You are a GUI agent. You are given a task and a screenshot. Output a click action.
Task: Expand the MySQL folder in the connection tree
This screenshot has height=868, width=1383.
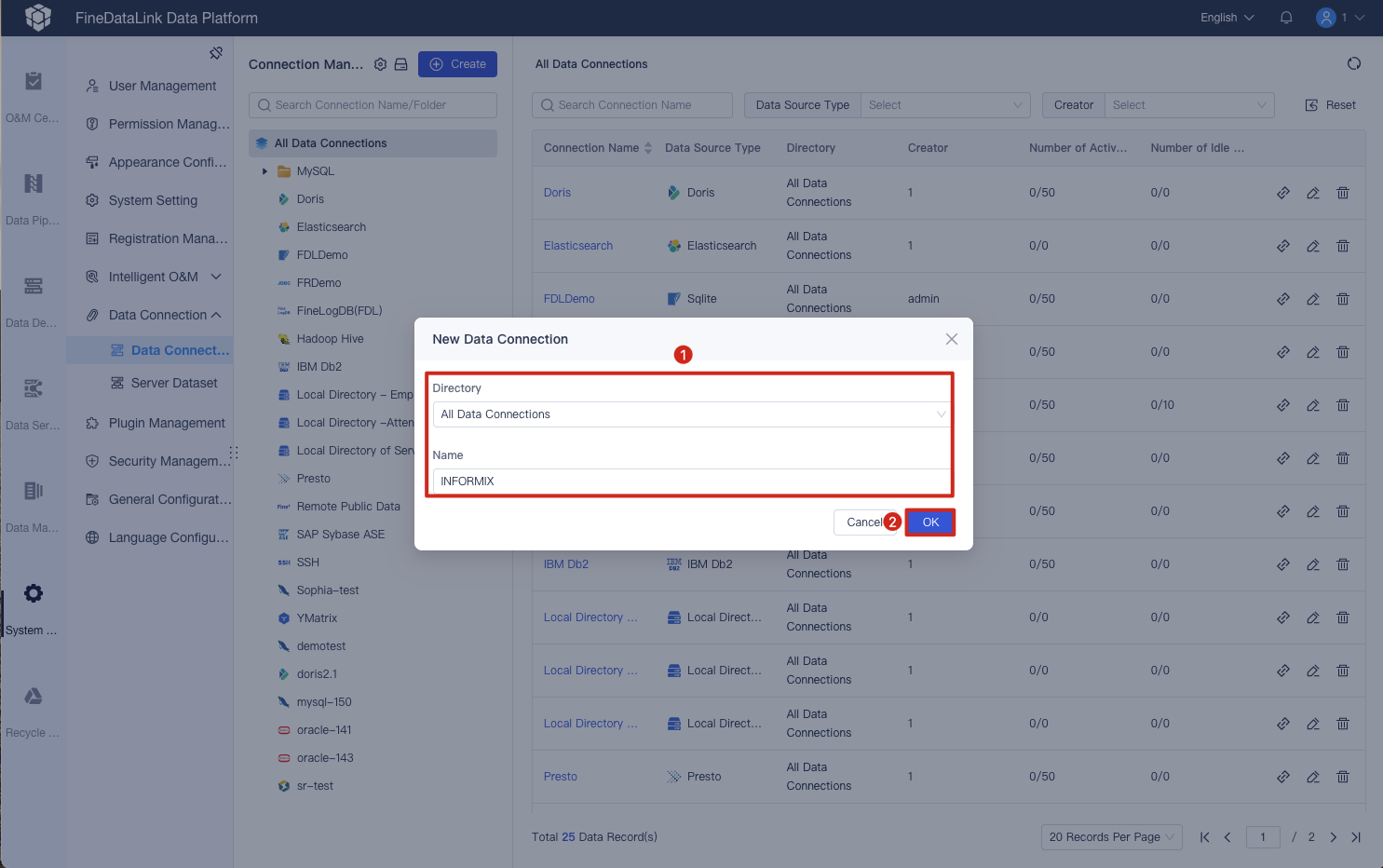(x=264, y=170)
